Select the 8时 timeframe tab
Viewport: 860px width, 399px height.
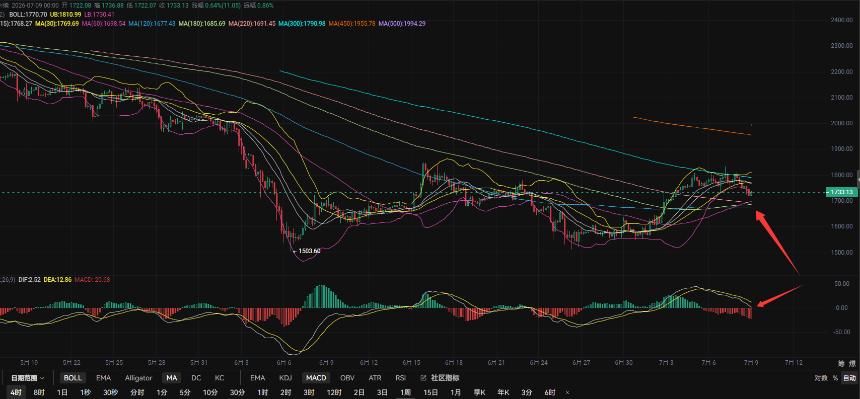pyautogui.click(x=39, y=393)
